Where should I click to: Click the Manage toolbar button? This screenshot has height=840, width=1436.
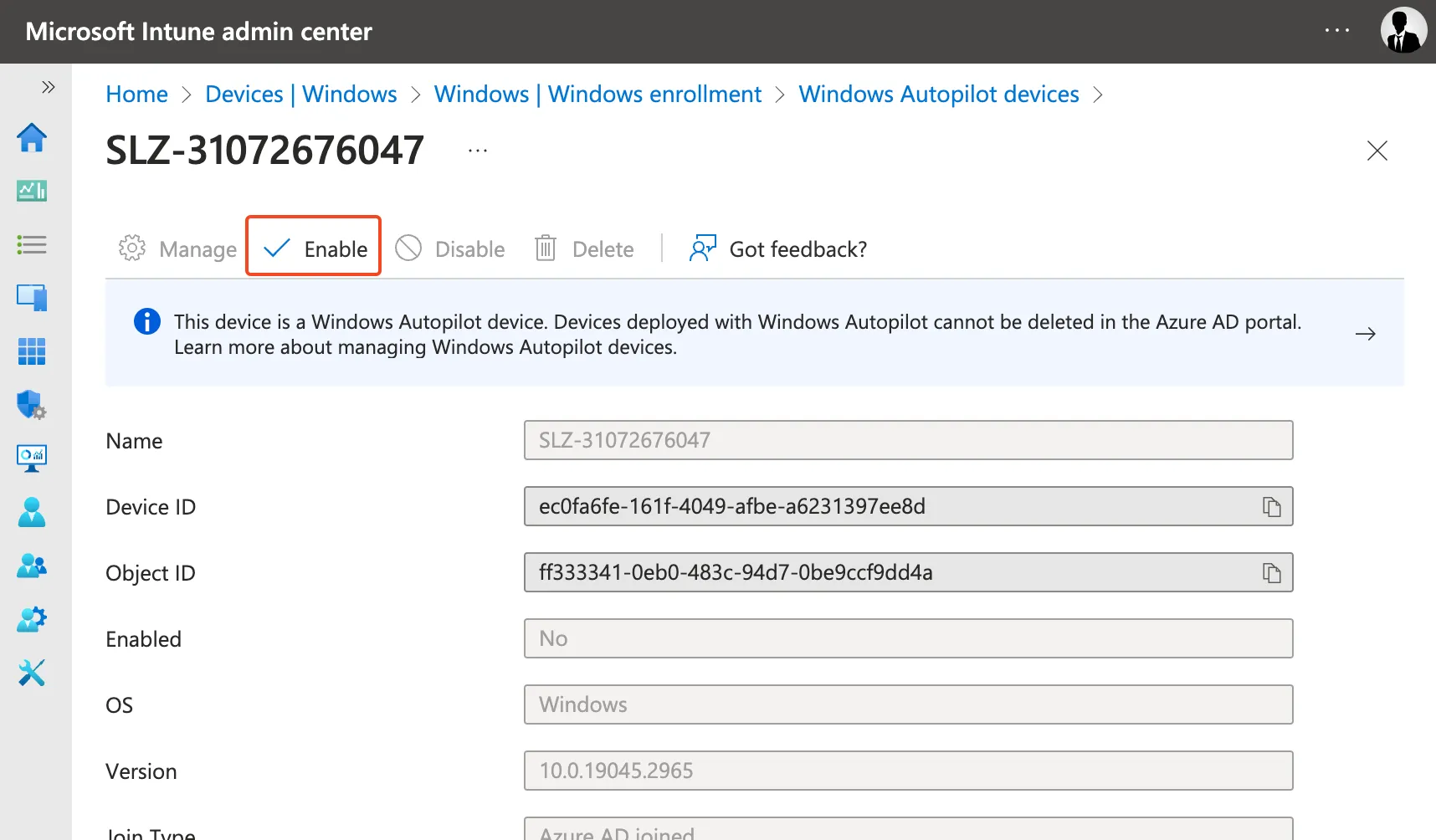[x=177, y=248]
